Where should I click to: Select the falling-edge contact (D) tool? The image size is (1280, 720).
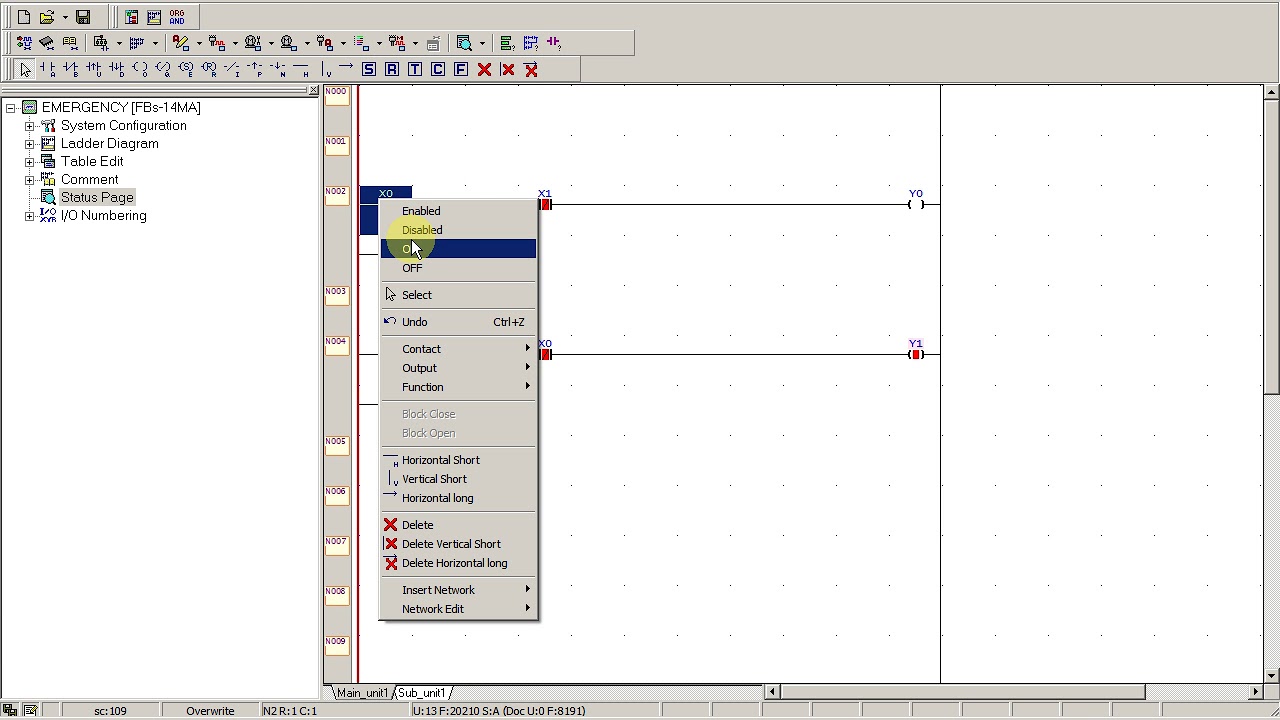click(116, 69)
